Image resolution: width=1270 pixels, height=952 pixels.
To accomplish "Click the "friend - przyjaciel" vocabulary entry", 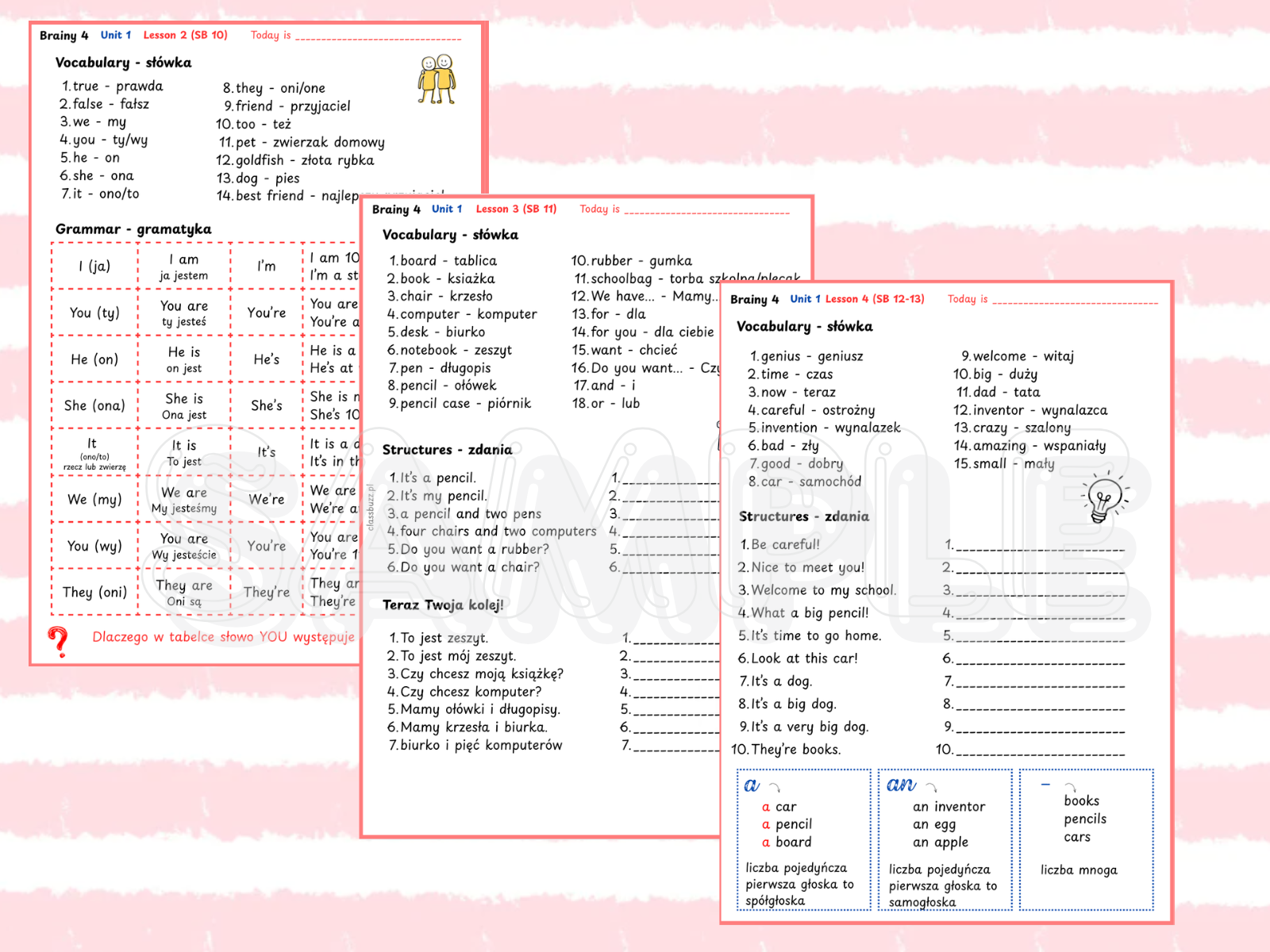I will tap(287, 106).
